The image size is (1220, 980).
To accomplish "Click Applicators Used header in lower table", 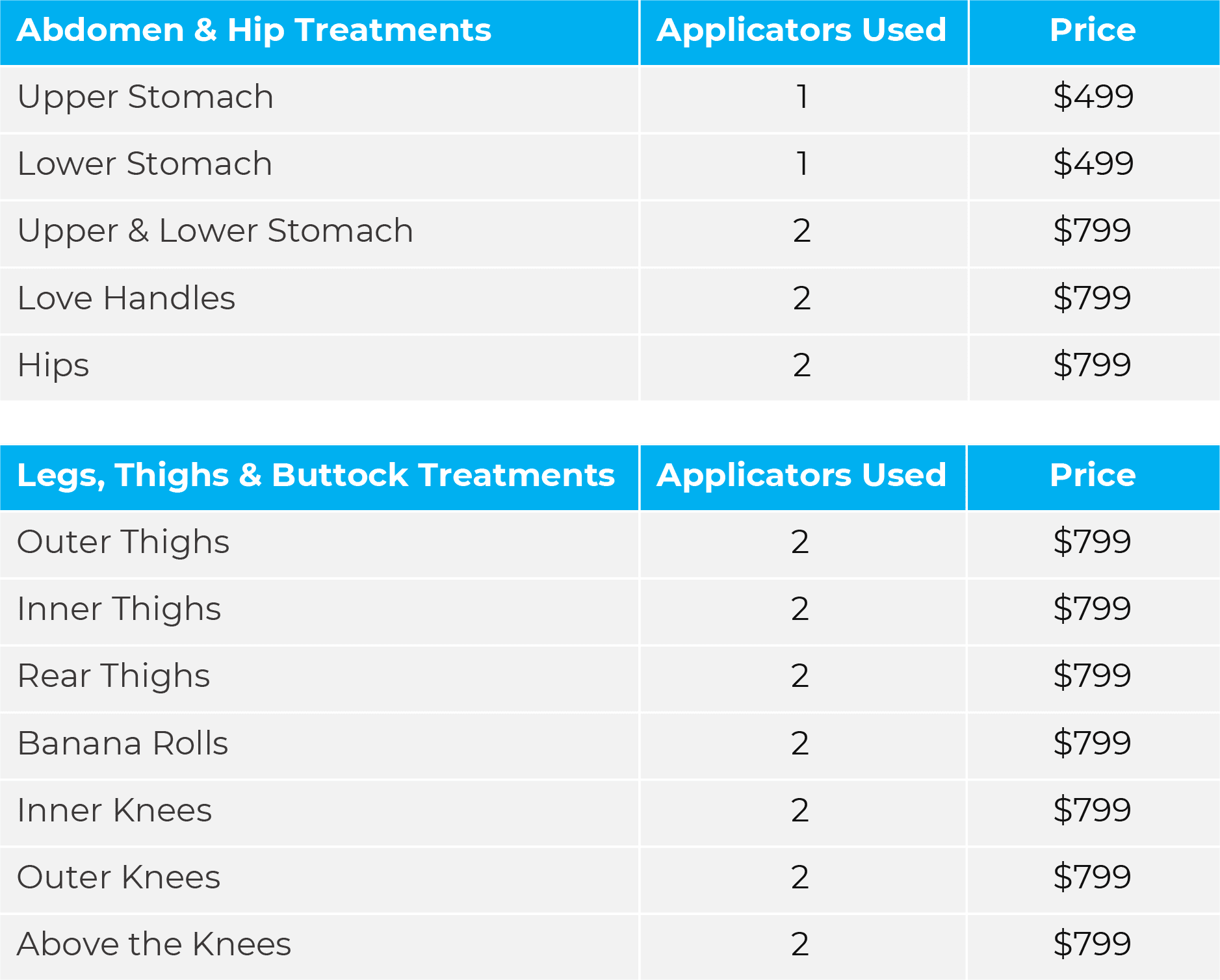I will coord(801,475).
